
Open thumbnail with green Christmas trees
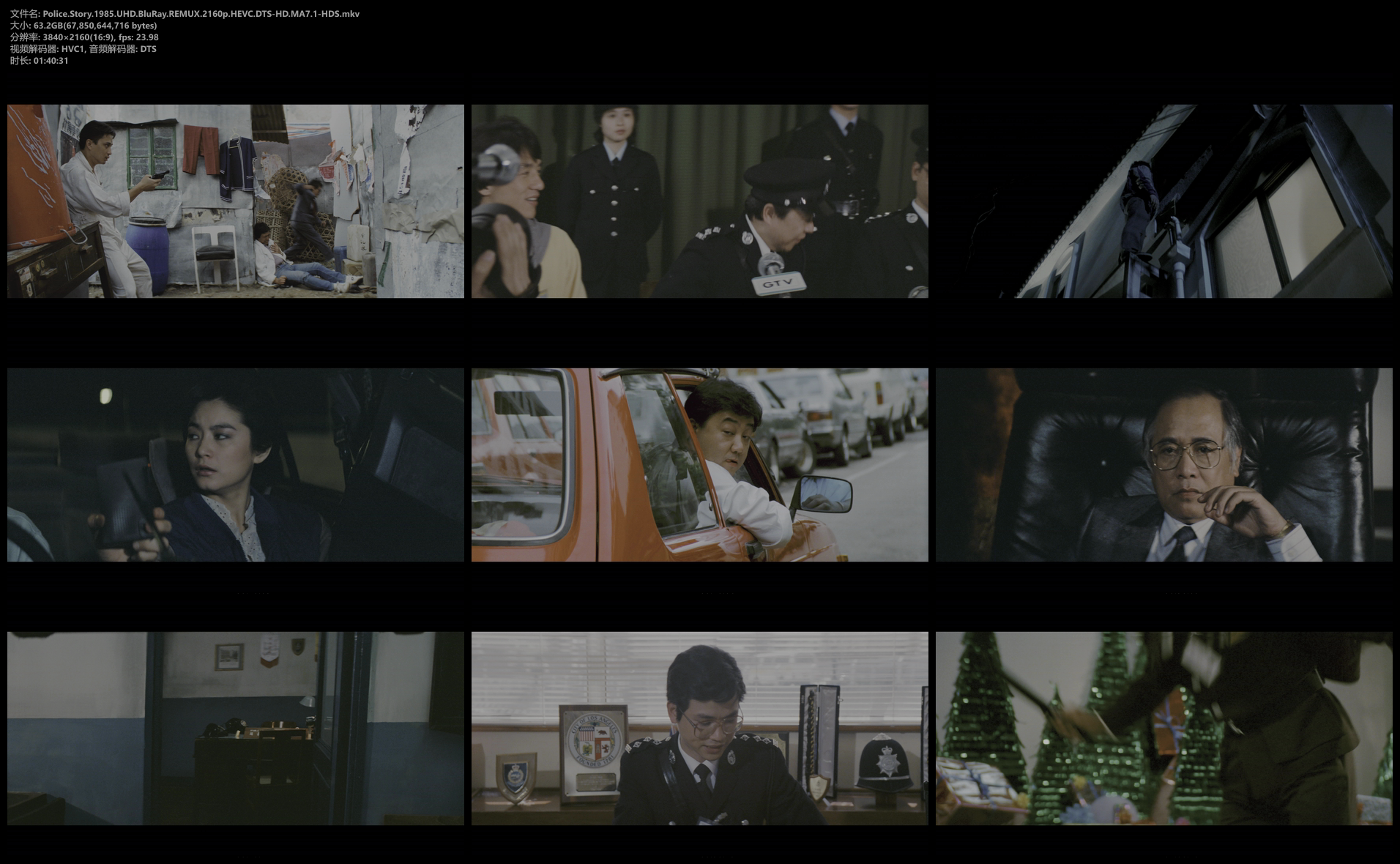(1164, 729)
